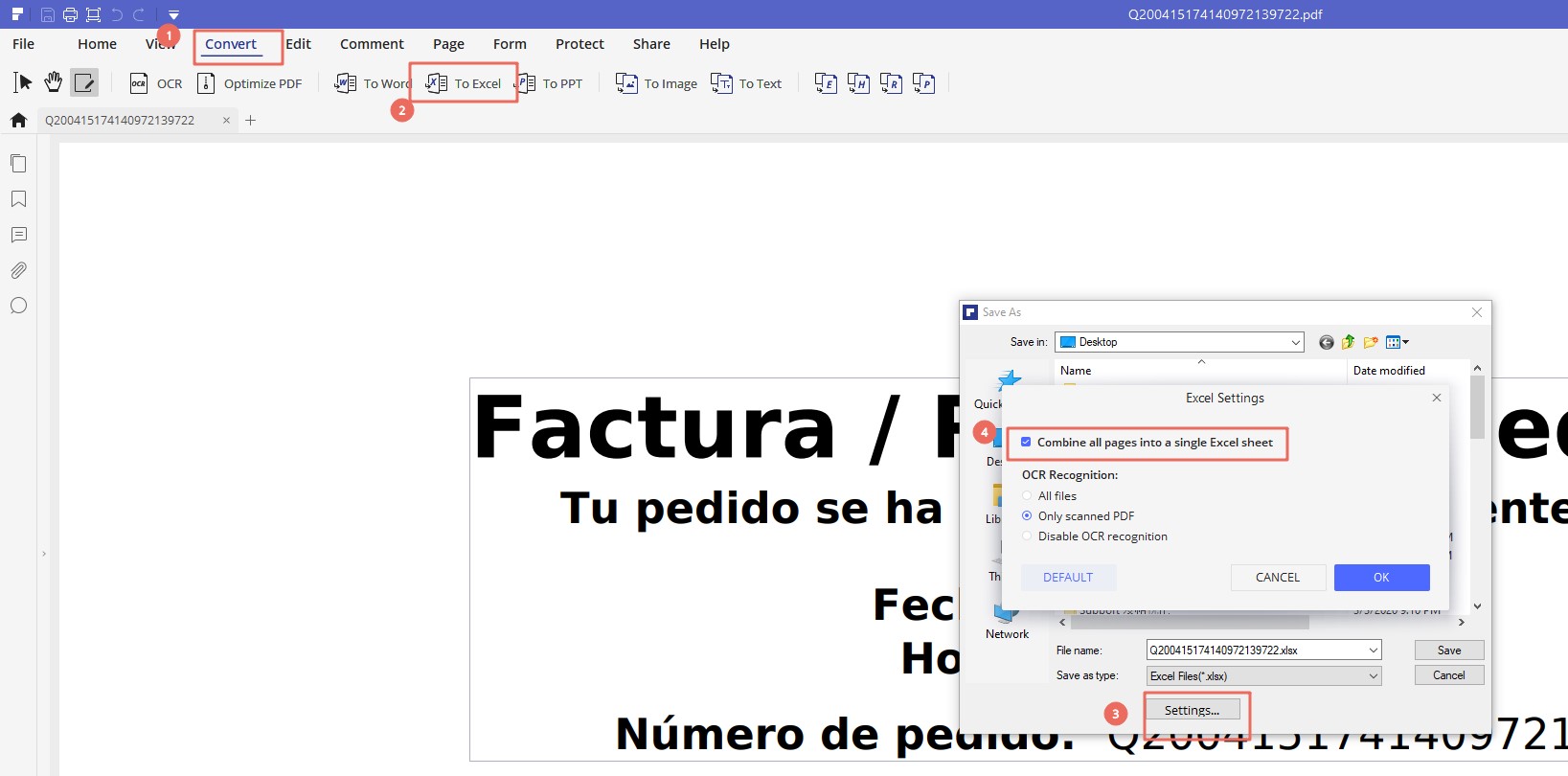
Task: Switch to the Comment tab
Action: (x=372, y=44)
